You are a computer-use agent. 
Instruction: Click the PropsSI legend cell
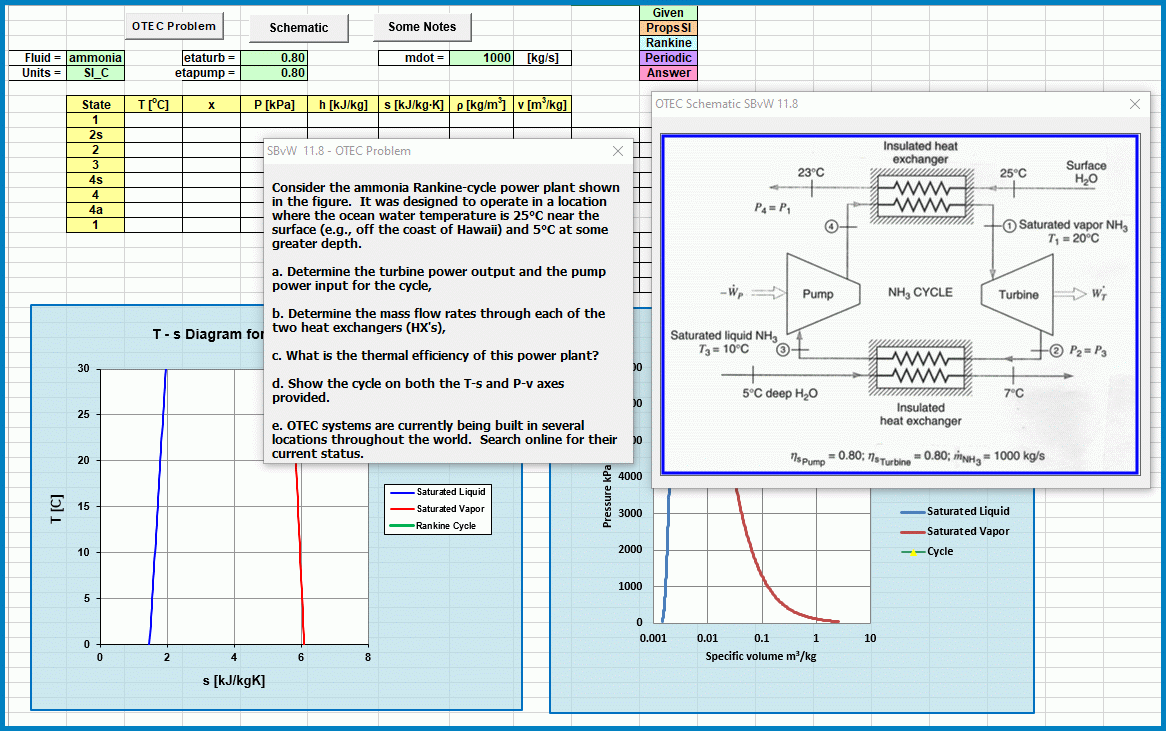click(x=668, y=28)
